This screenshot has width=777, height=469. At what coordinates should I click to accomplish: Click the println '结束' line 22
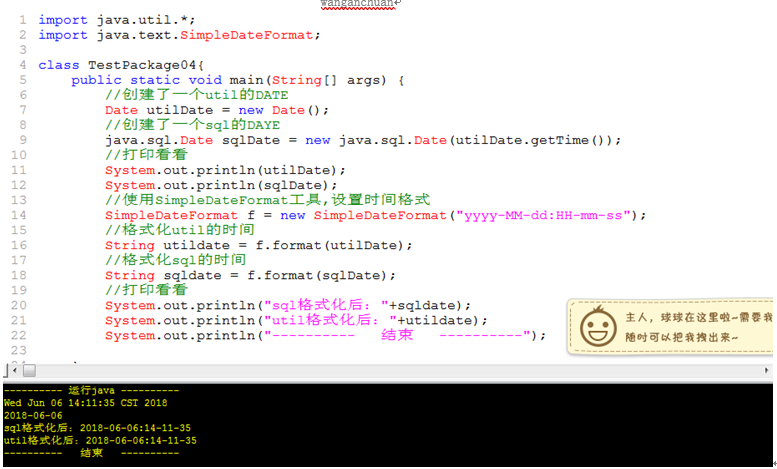click(x=325, y=336)
